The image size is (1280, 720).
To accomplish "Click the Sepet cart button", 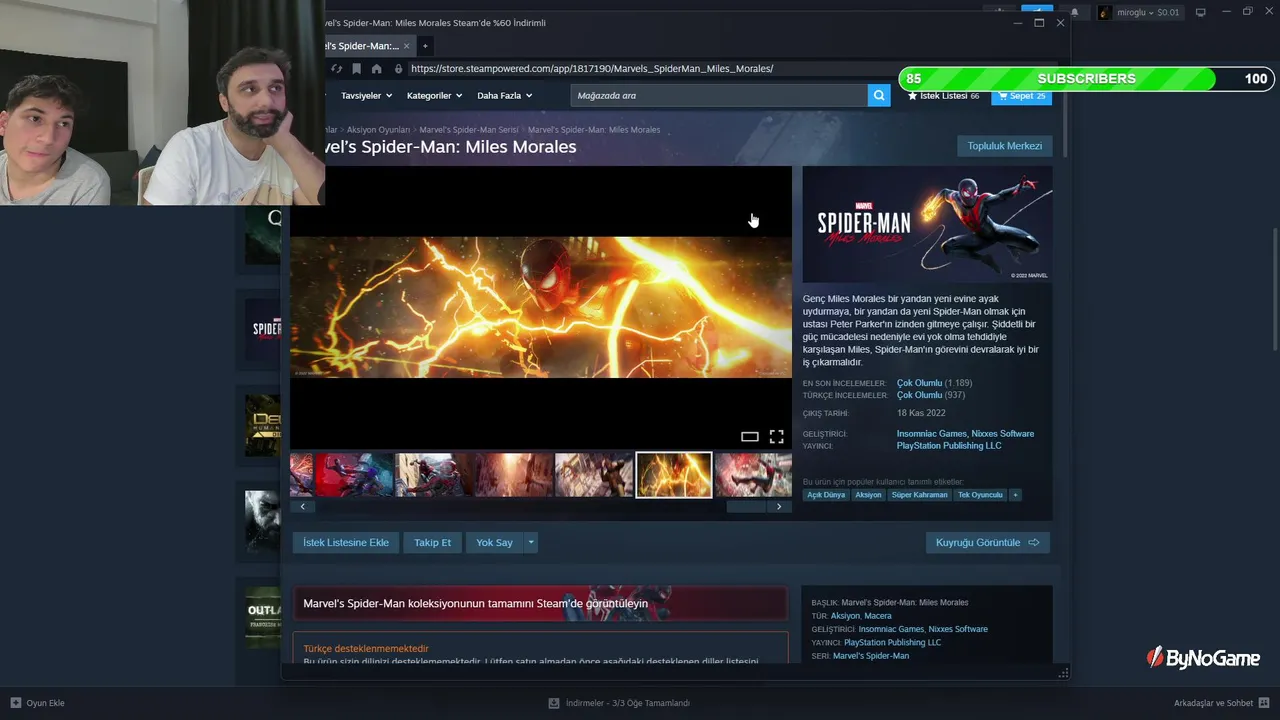I will coord(1021,96).
